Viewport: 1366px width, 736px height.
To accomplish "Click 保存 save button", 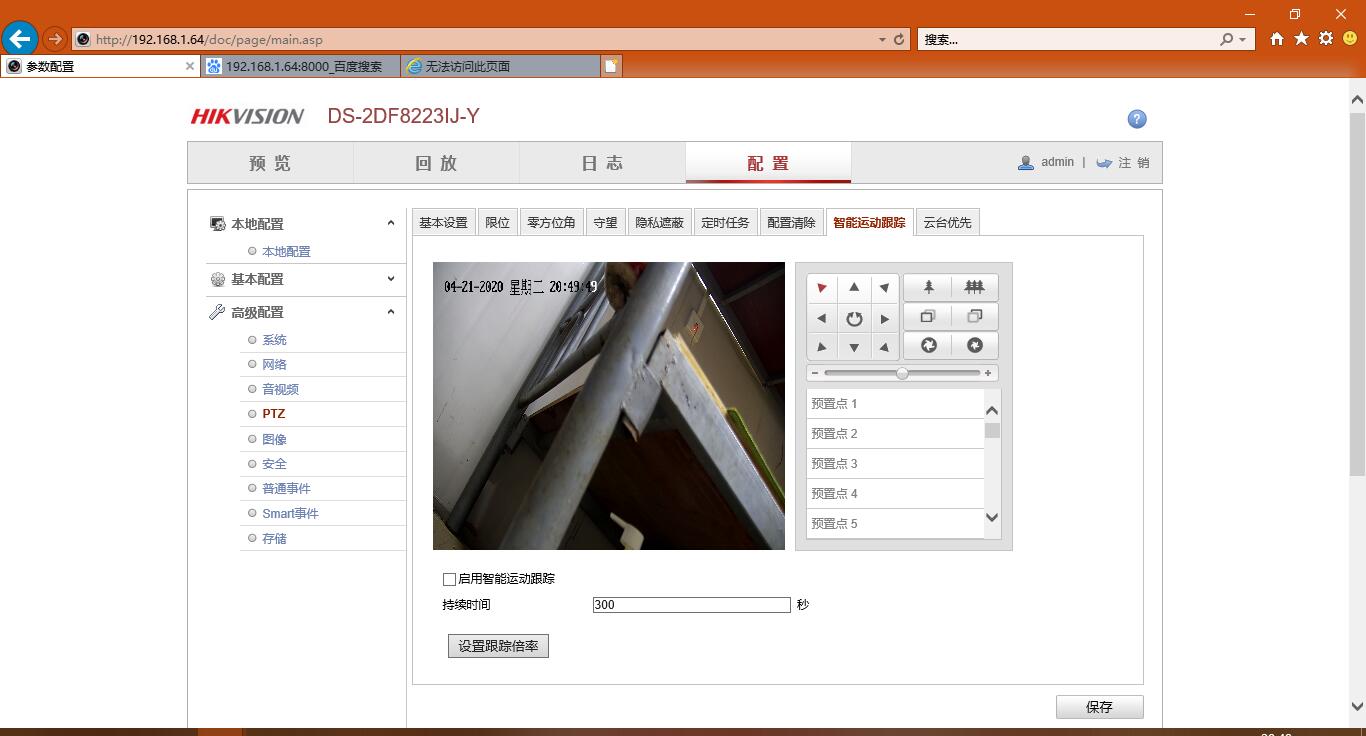I will coord(1099,707).
